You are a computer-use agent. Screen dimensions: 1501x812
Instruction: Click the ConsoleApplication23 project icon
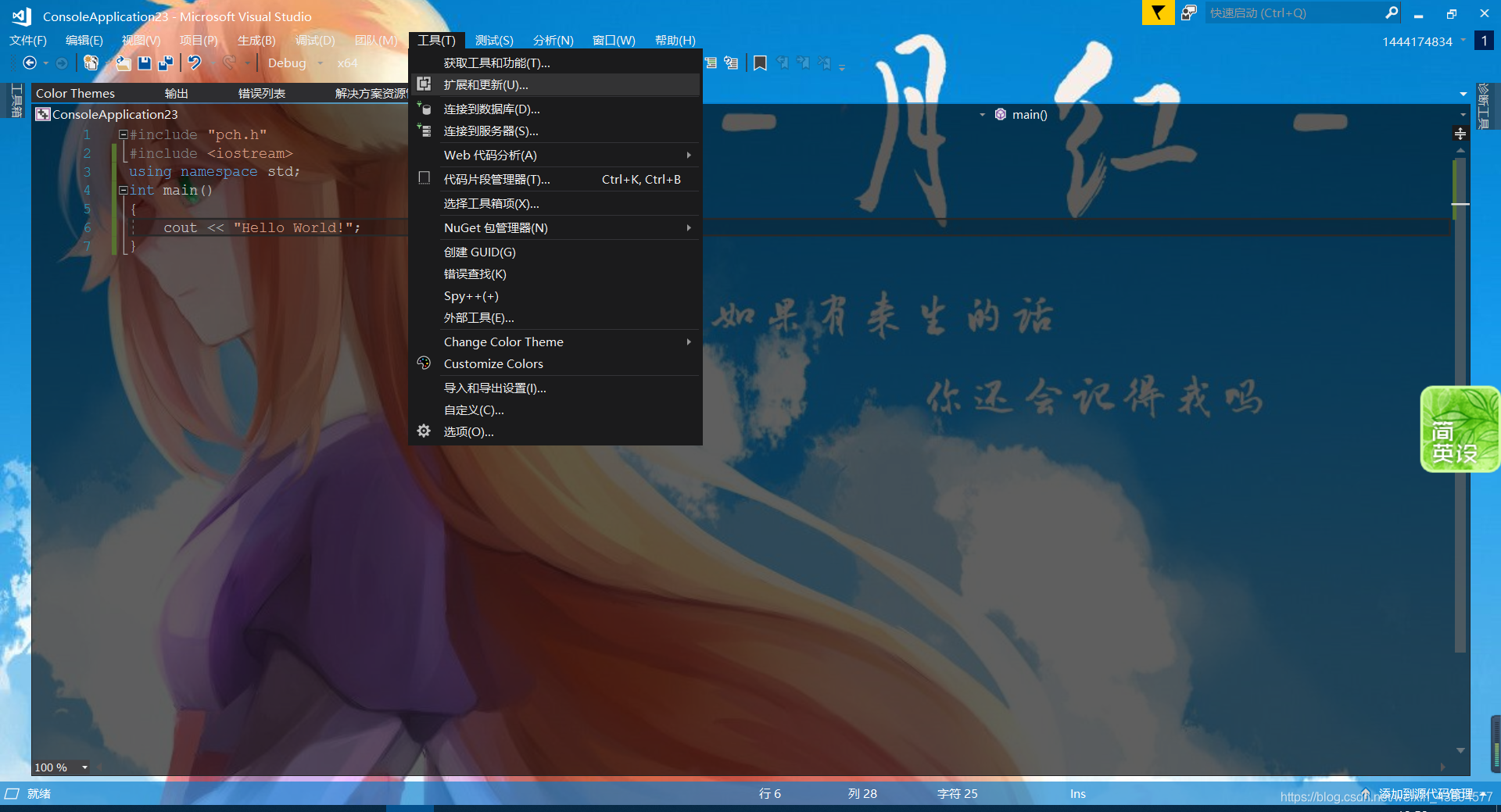tap(43, 114)
